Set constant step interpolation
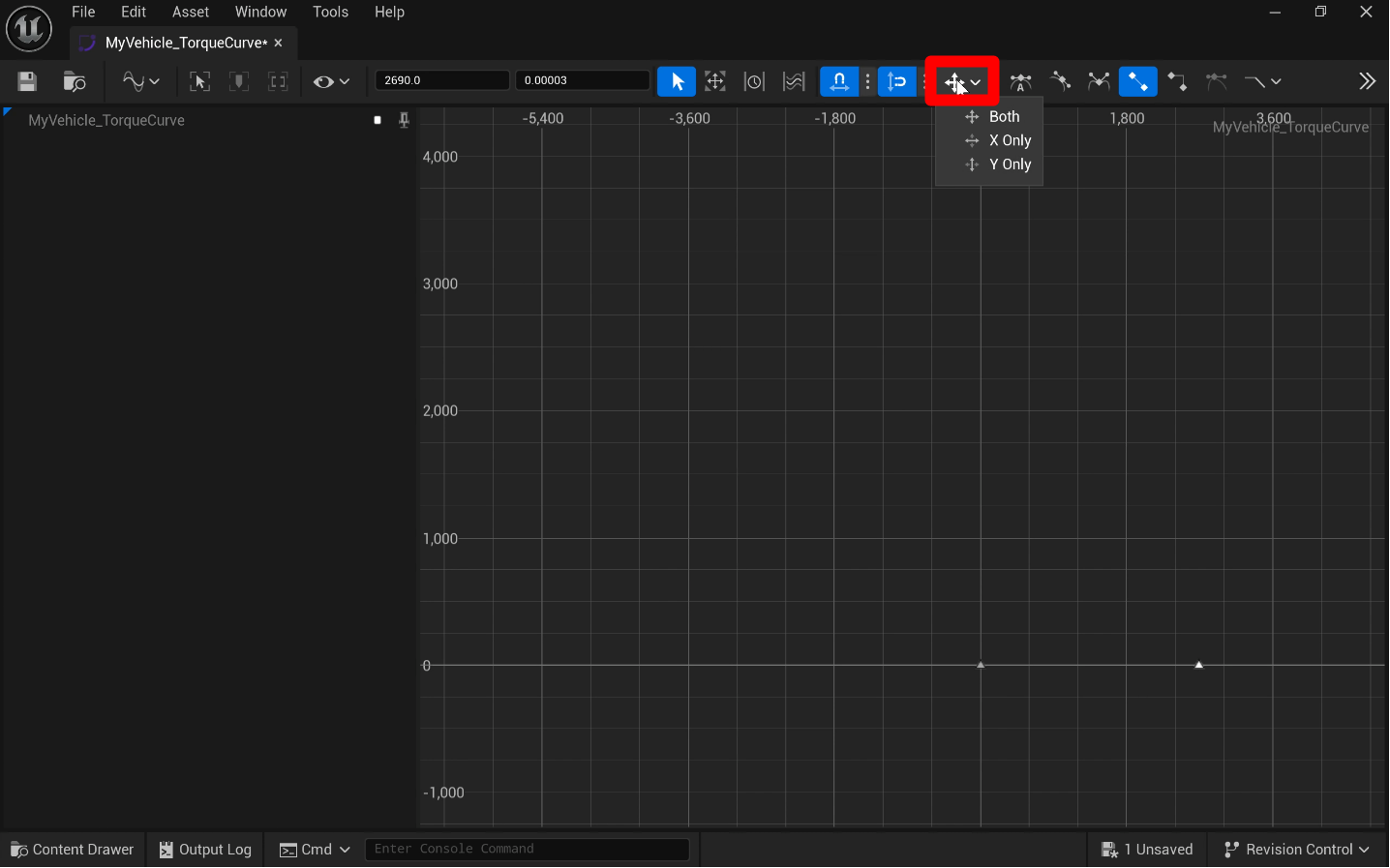Viewport: 1390px width, 868px height. tap(1177, 81)
